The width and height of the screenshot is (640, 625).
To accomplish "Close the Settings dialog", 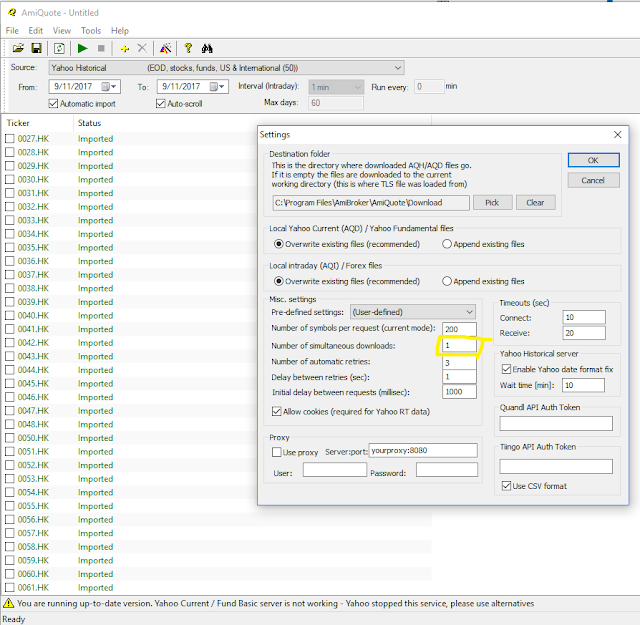I will click(x=618, y=135).
